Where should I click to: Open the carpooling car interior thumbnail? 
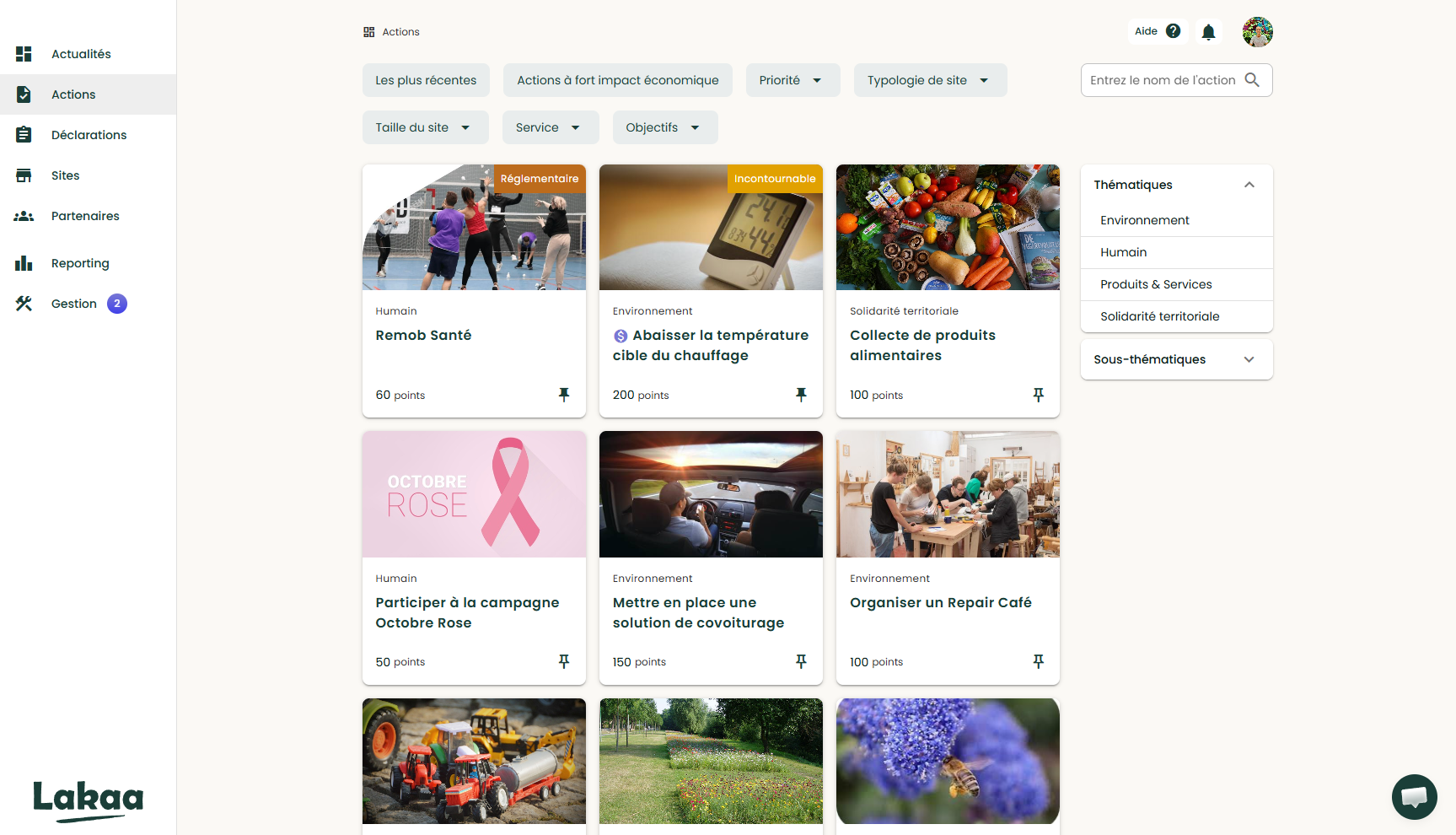711,494
